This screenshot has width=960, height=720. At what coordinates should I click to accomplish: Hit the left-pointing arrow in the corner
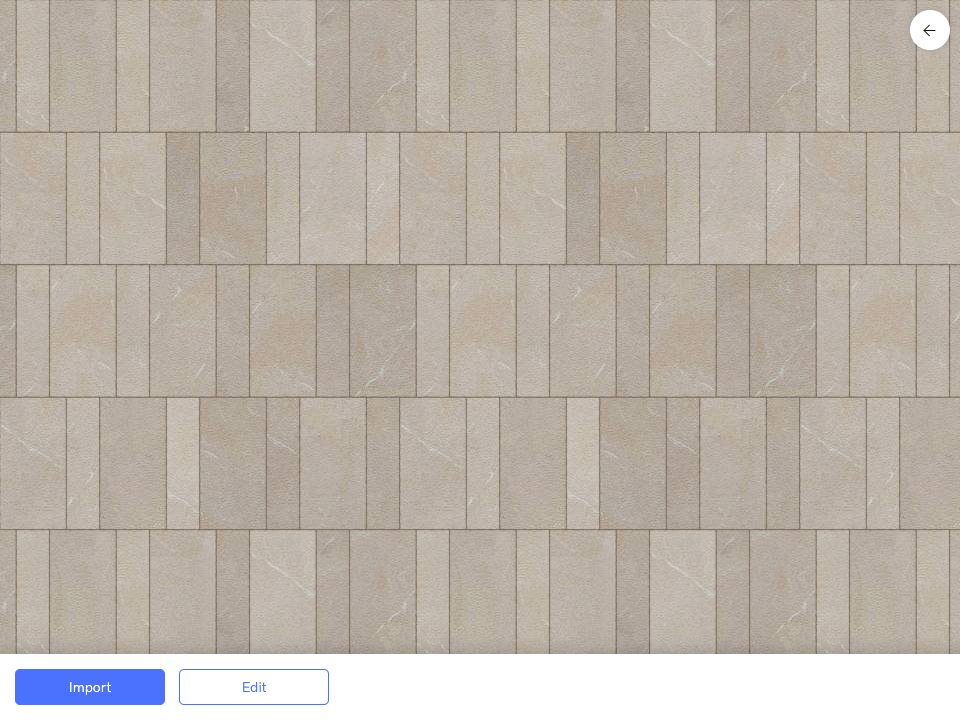coord(929,30)
